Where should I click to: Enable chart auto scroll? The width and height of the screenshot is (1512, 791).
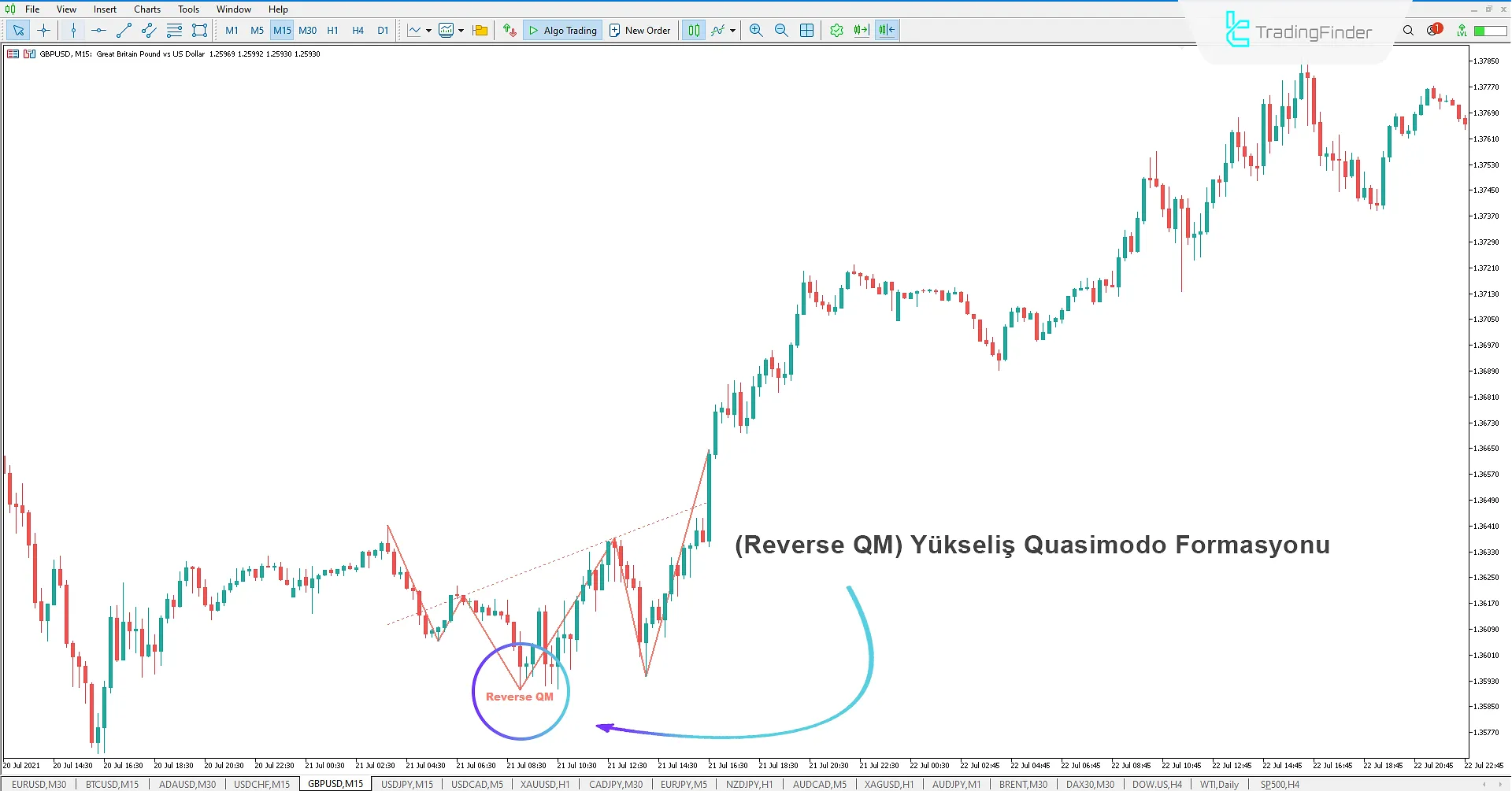tap(861, 30)
